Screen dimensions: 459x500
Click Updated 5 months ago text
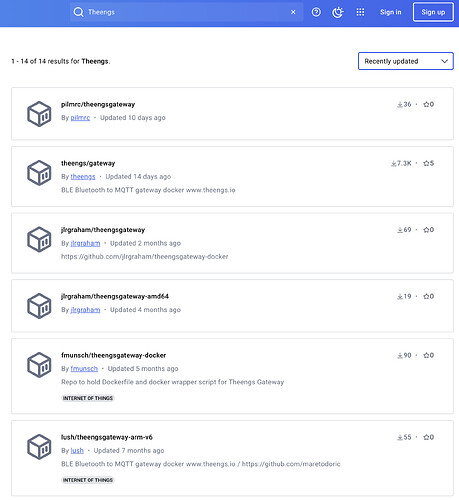pos(143,369)
